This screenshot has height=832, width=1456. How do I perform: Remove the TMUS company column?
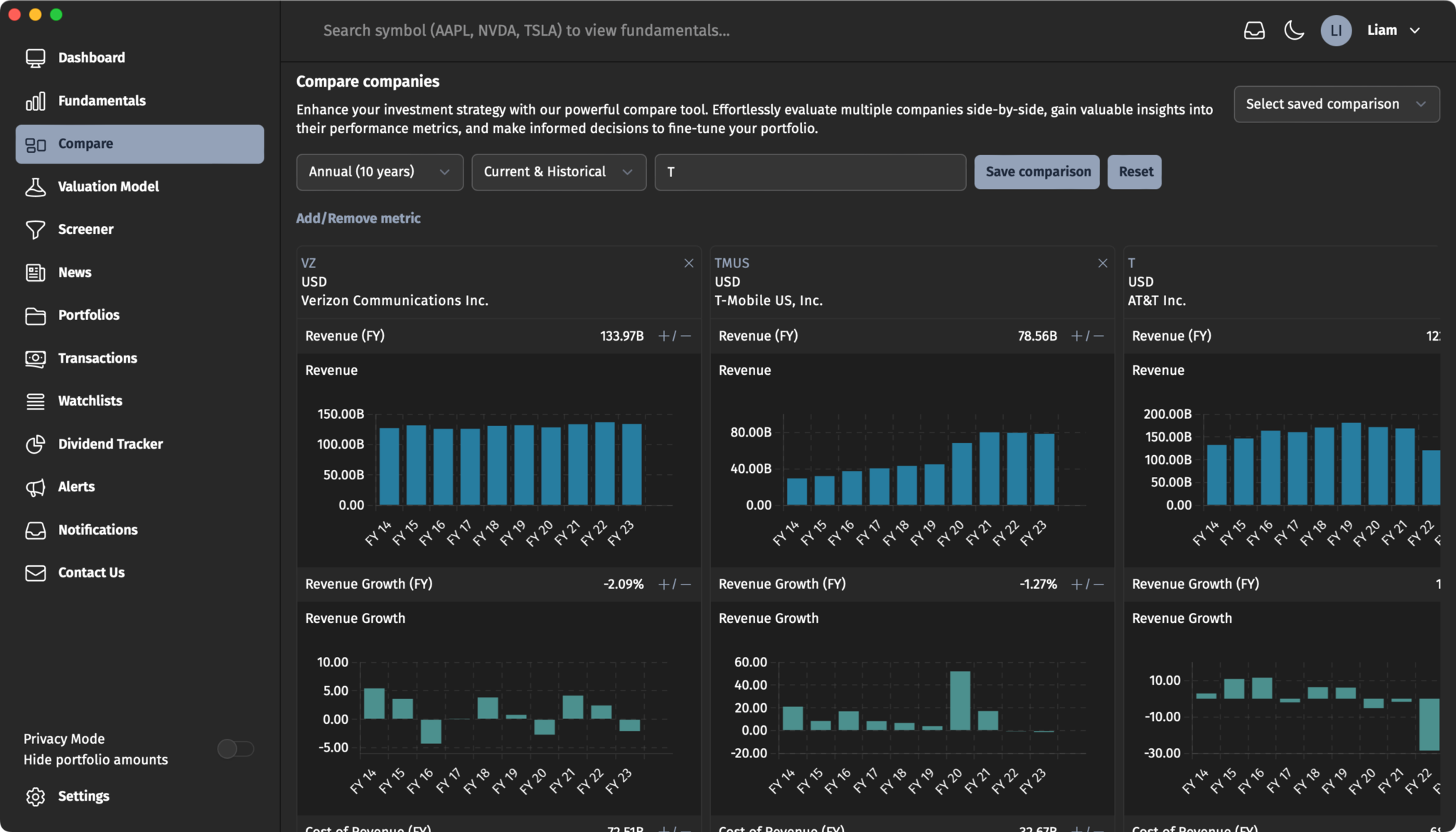(x=1103, y=263)
